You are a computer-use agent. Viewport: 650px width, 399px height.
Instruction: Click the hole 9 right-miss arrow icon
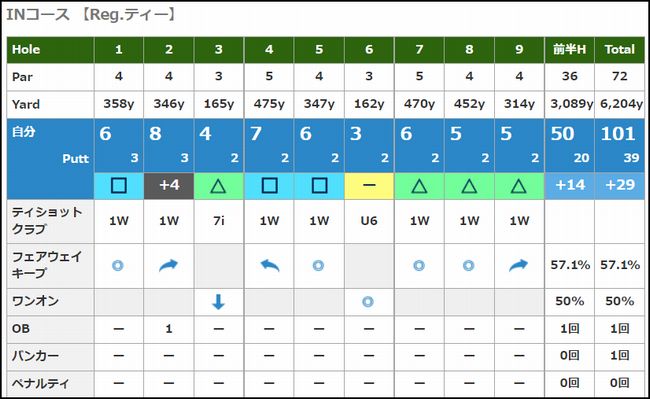coord(519,265)
